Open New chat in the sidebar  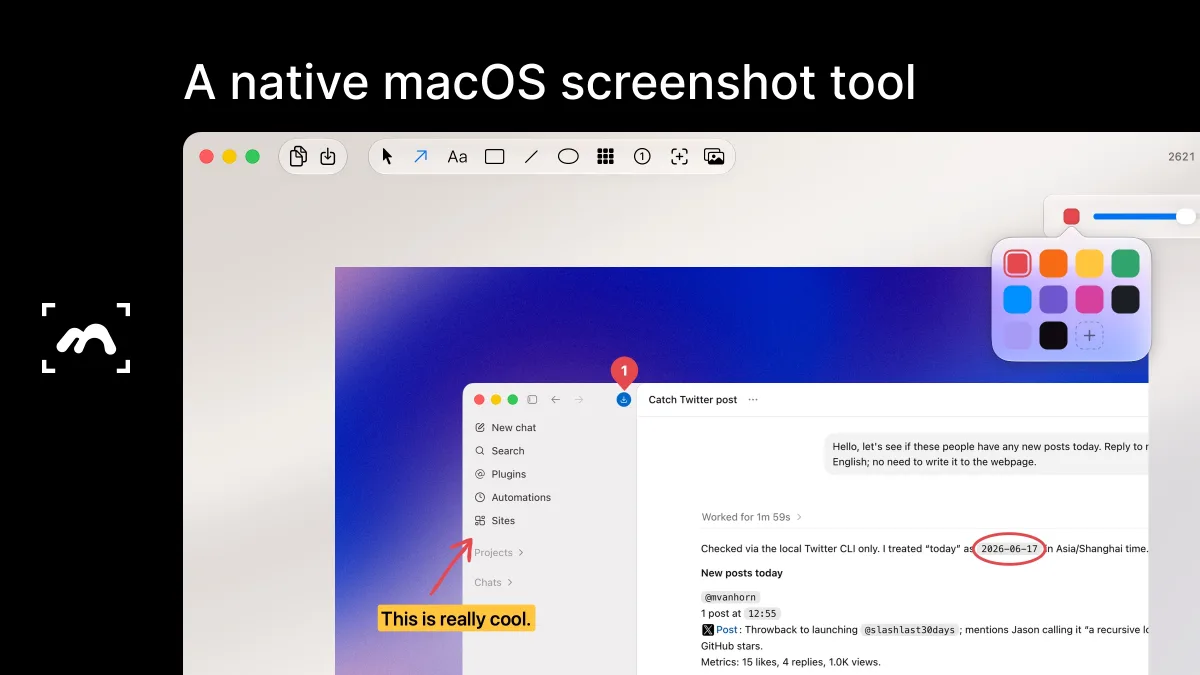coord(505,428)
